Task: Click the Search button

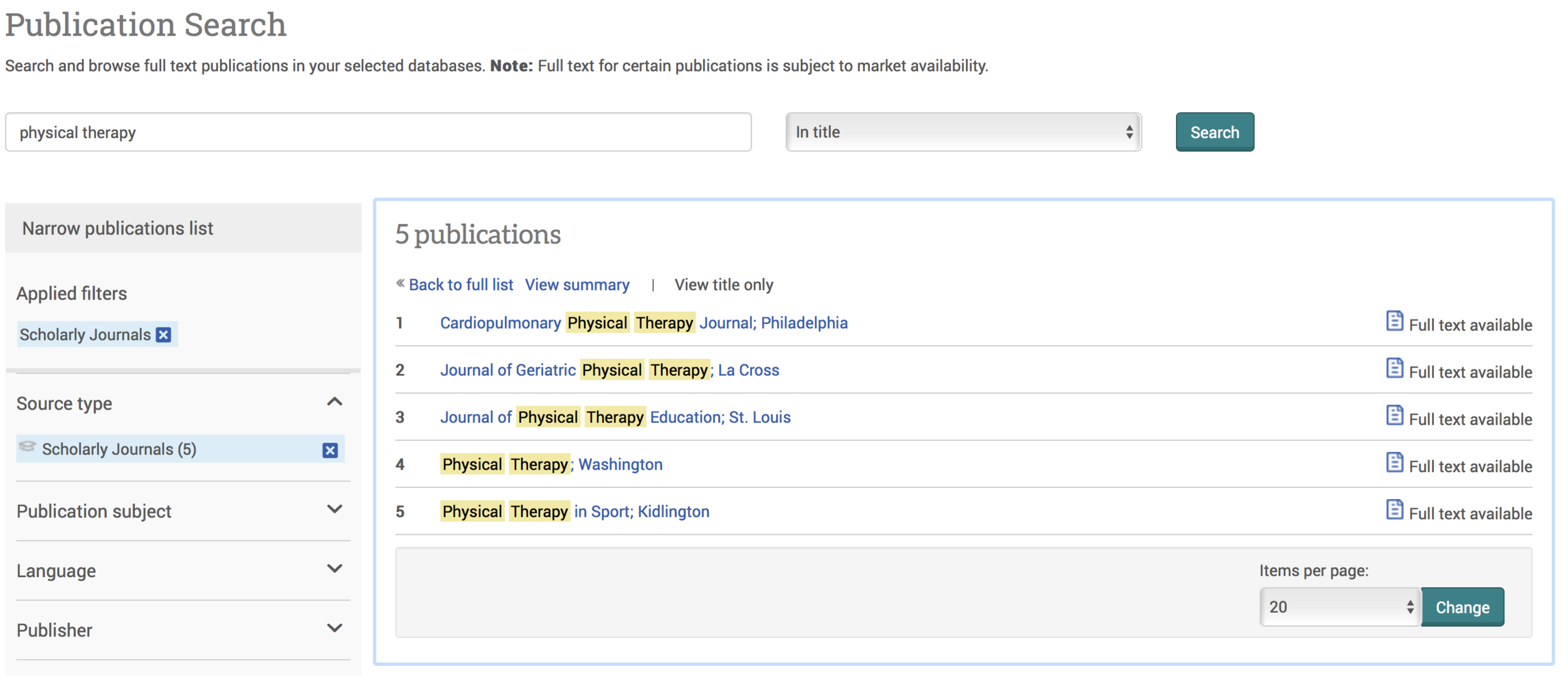Action: 1214,132
